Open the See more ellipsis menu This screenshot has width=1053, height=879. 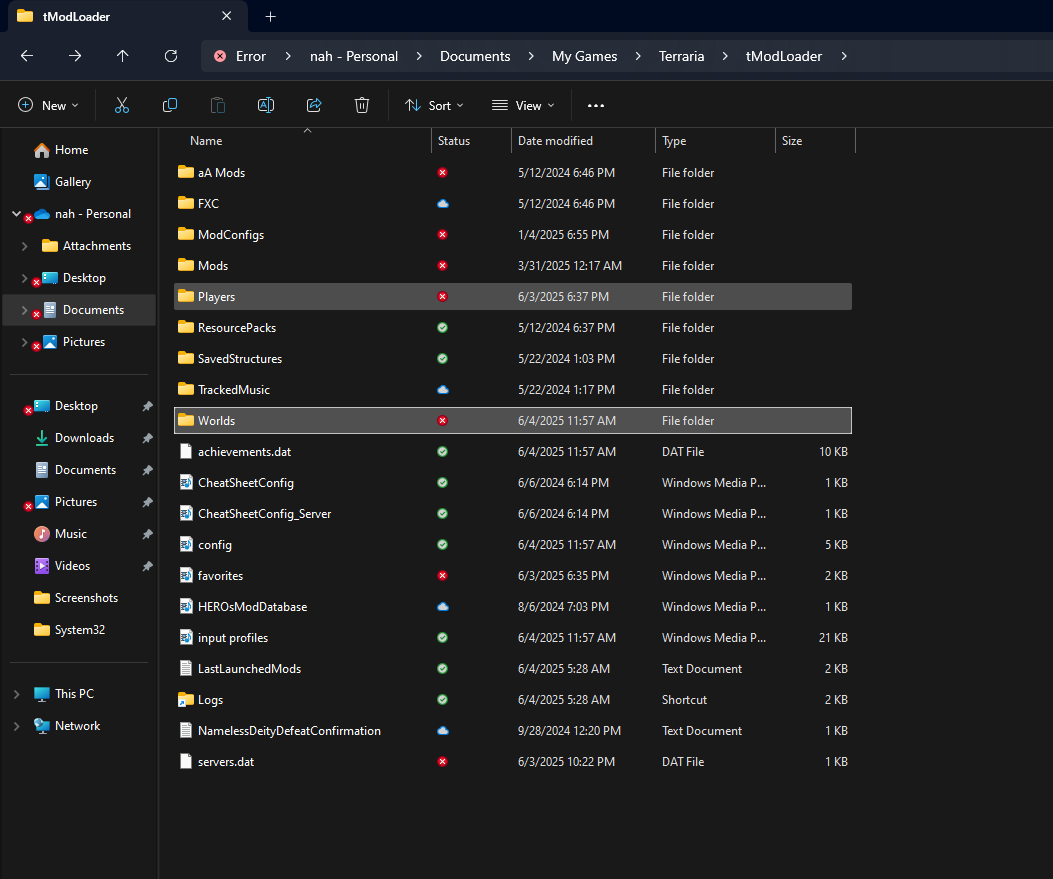[x=596, y=105]
